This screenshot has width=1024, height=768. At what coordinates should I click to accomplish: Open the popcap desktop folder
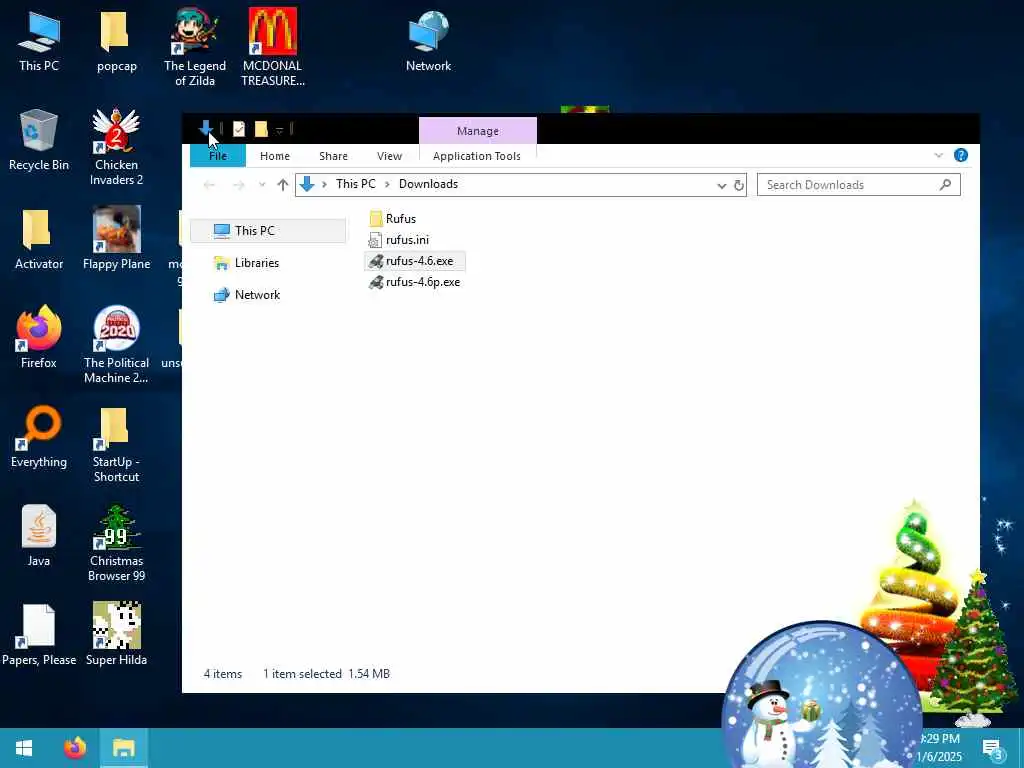[116, 40]
